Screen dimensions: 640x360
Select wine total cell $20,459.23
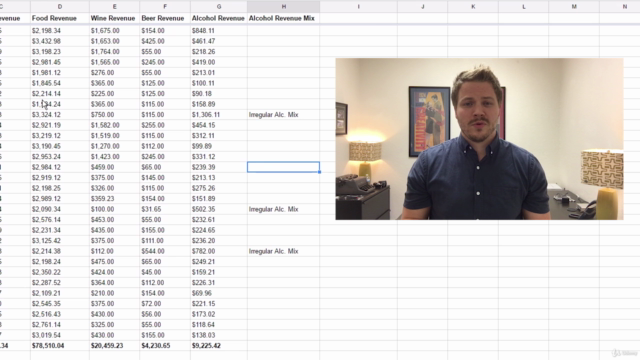pos(114,346)
